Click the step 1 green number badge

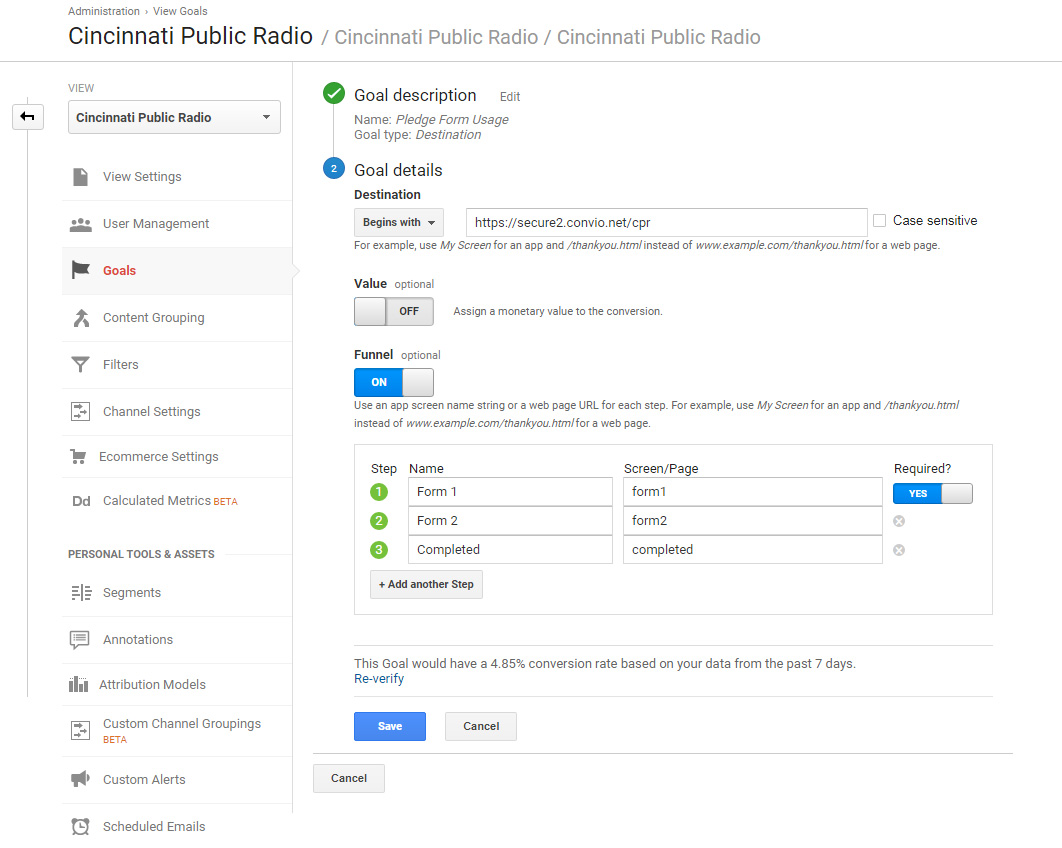coord(379,492)
